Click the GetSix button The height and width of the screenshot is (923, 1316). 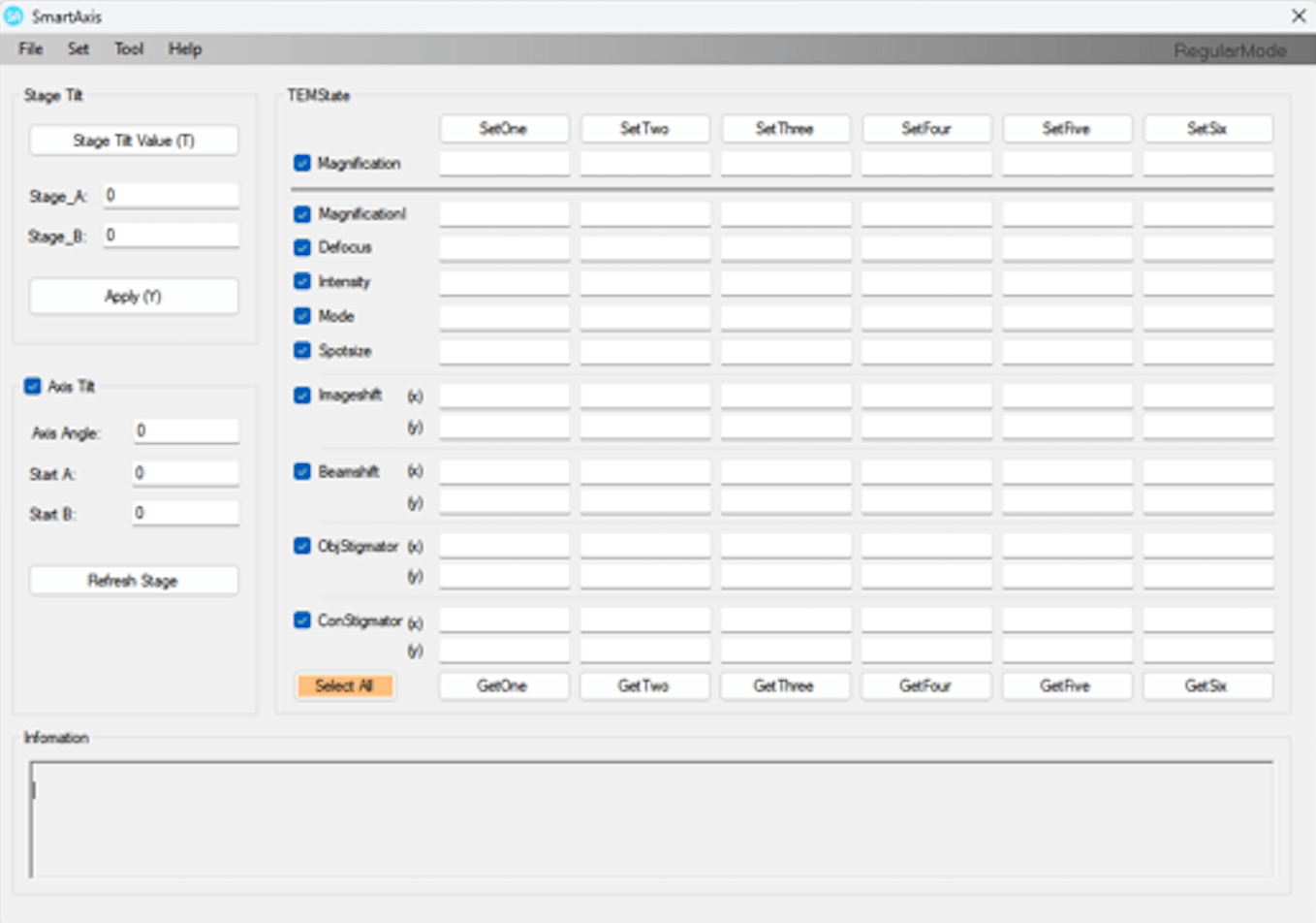[x=1207, y=685]
